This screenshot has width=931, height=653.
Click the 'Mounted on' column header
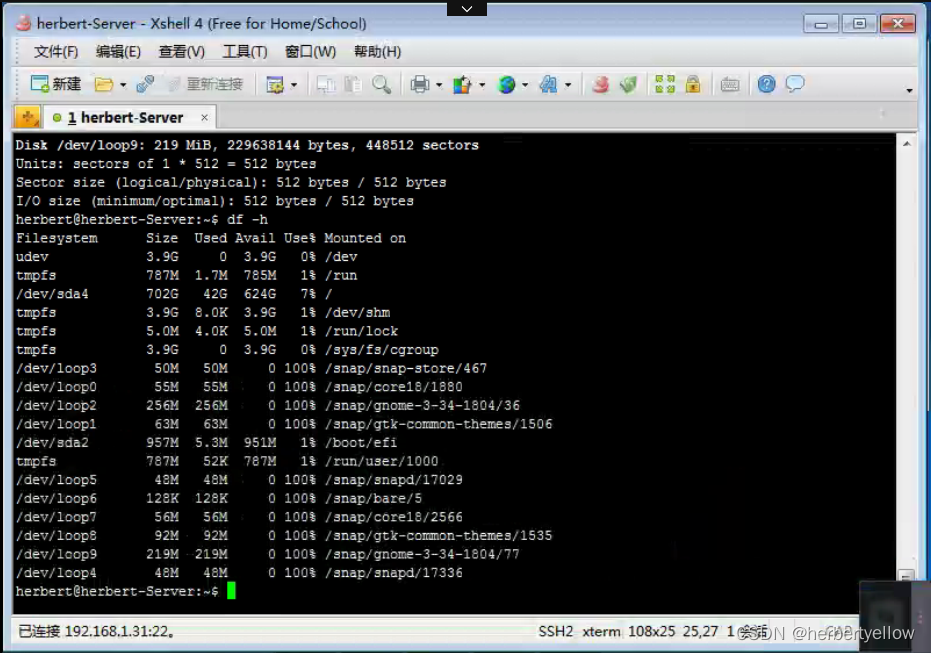[365, 238]
